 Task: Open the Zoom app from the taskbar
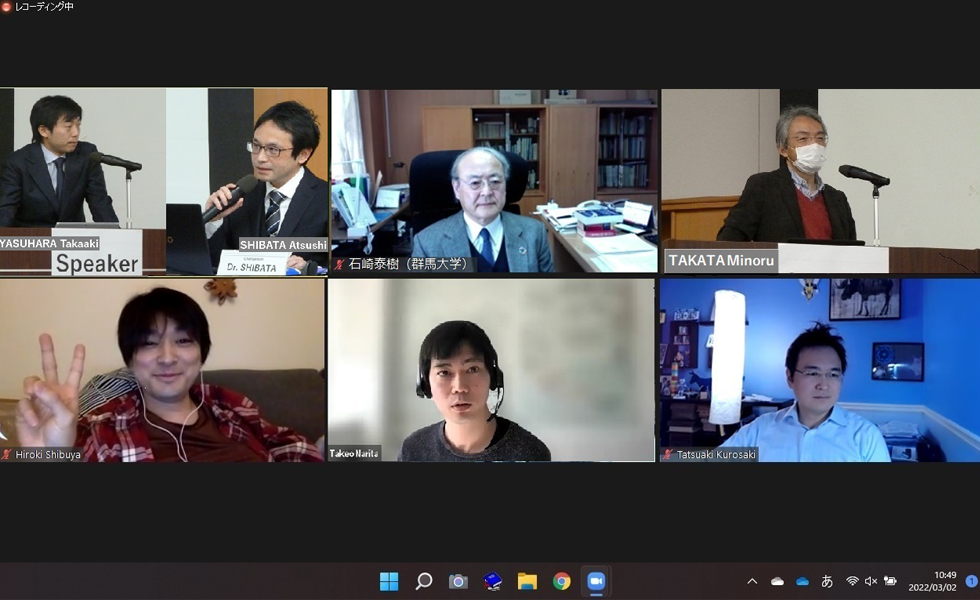[596, 581]
